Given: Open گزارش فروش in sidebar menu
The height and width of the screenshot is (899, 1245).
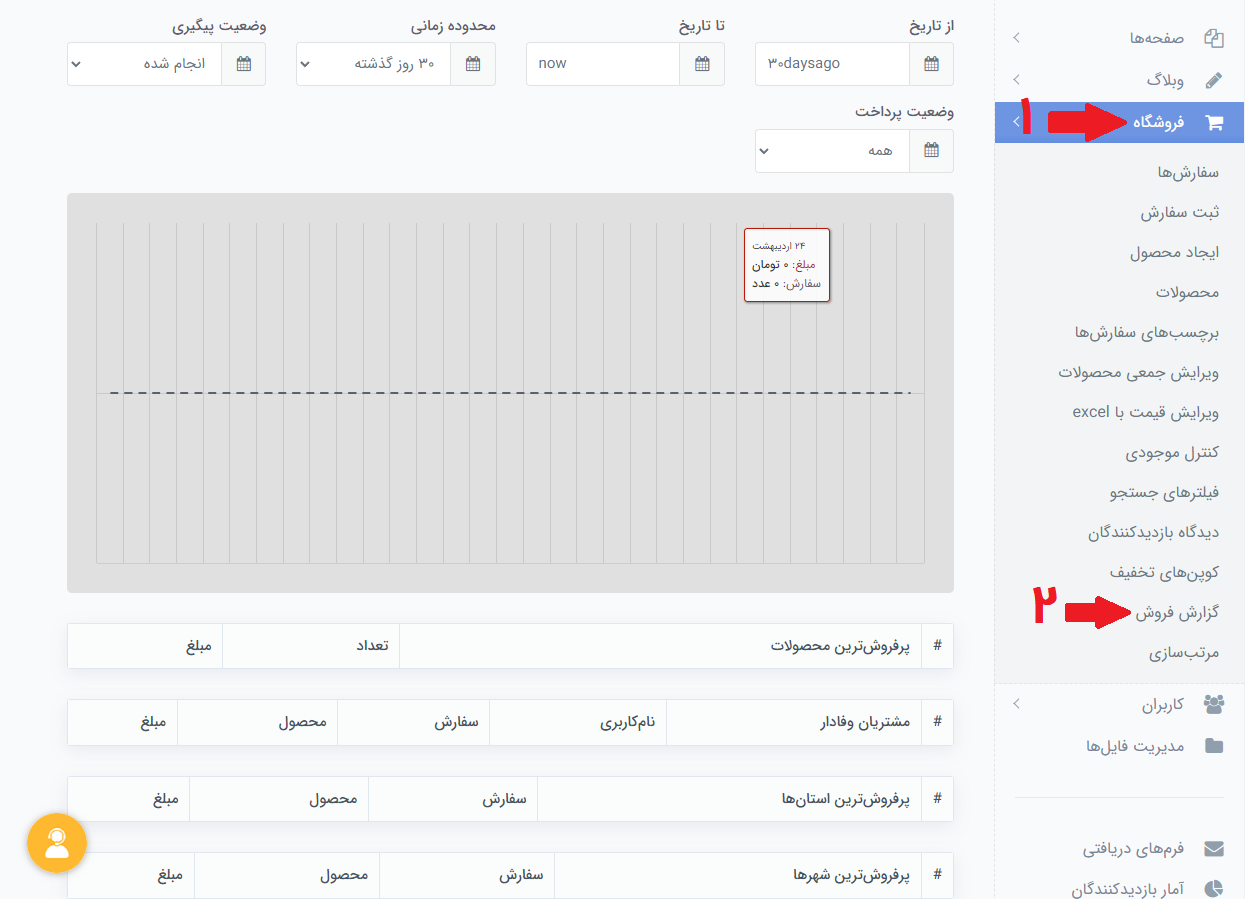Looking at the screenshot, I should [1176, 612].
